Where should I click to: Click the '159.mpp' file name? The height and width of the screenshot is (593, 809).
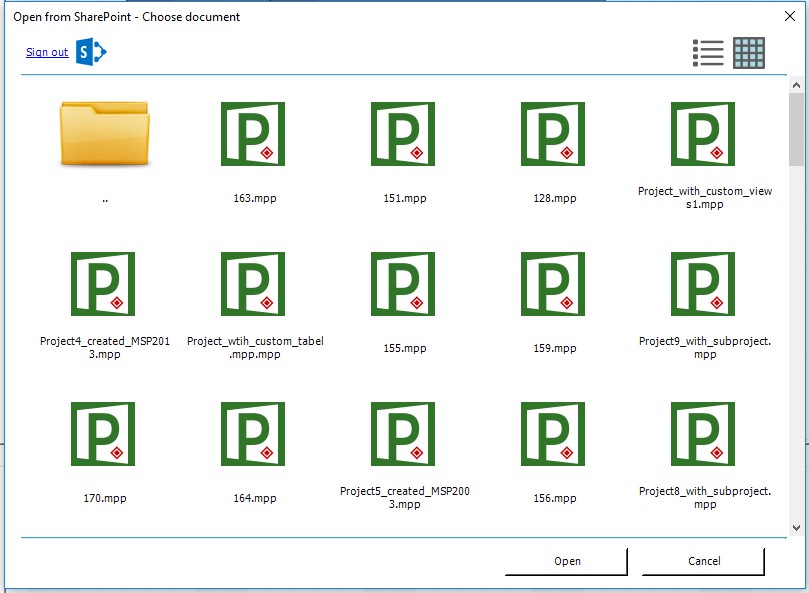pyautogui.click(x=555, y=348)
